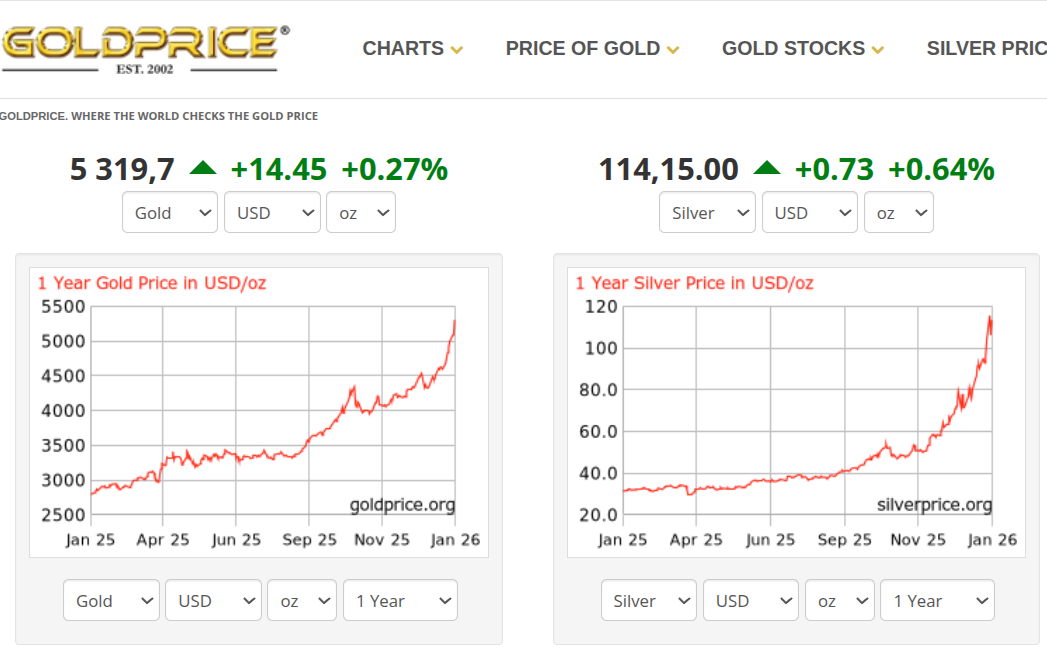1047x657 pixels.
Task: Click the silver percent change +0.64%
Action: tap(941, 170)
